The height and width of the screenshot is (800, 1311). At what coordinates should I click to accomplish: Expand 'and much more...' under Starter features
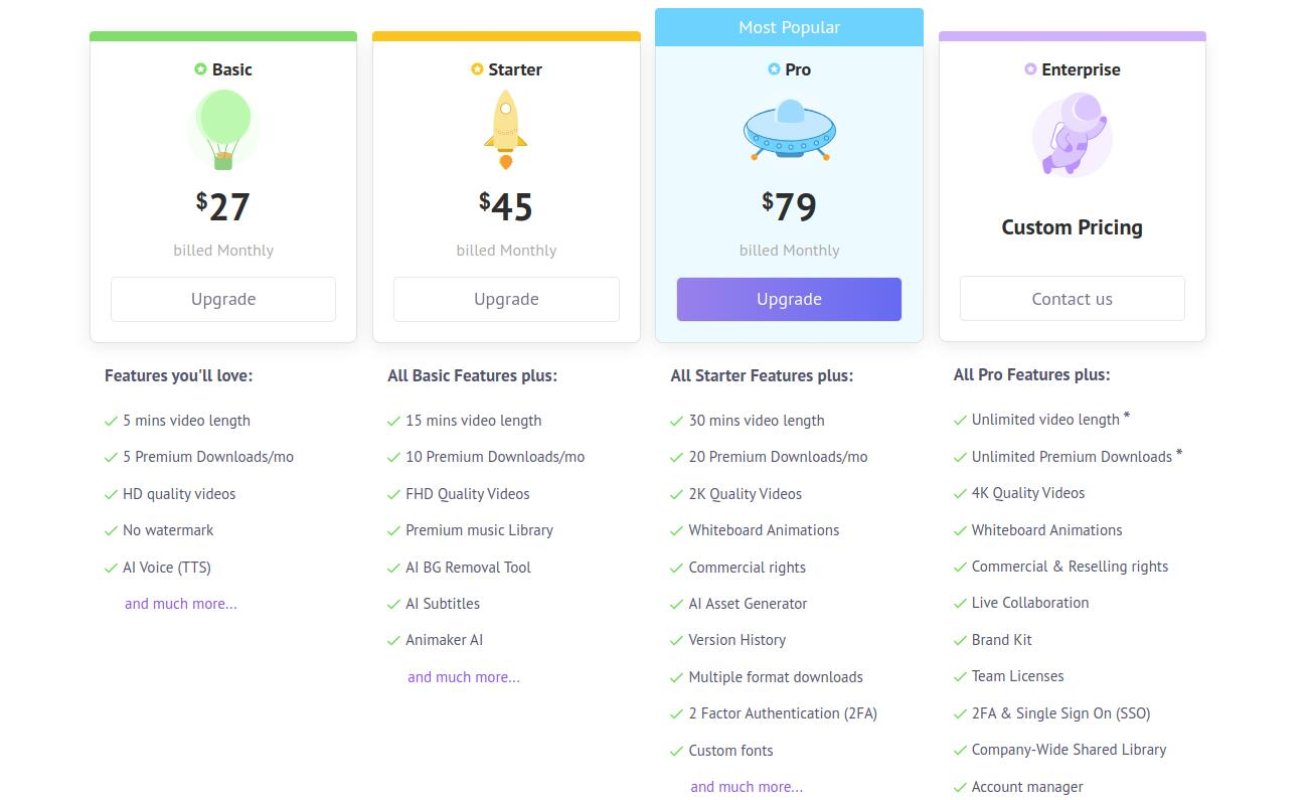(464, 677)
